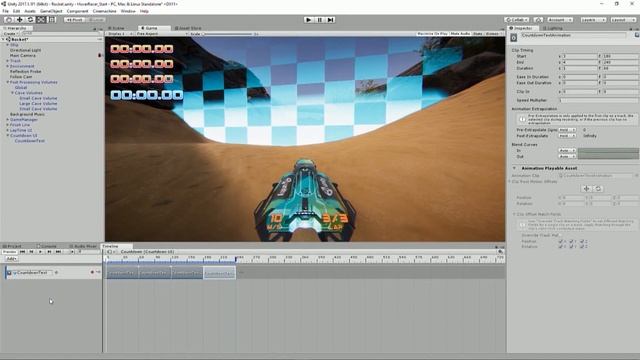Open the Component menu

[77, 11]
